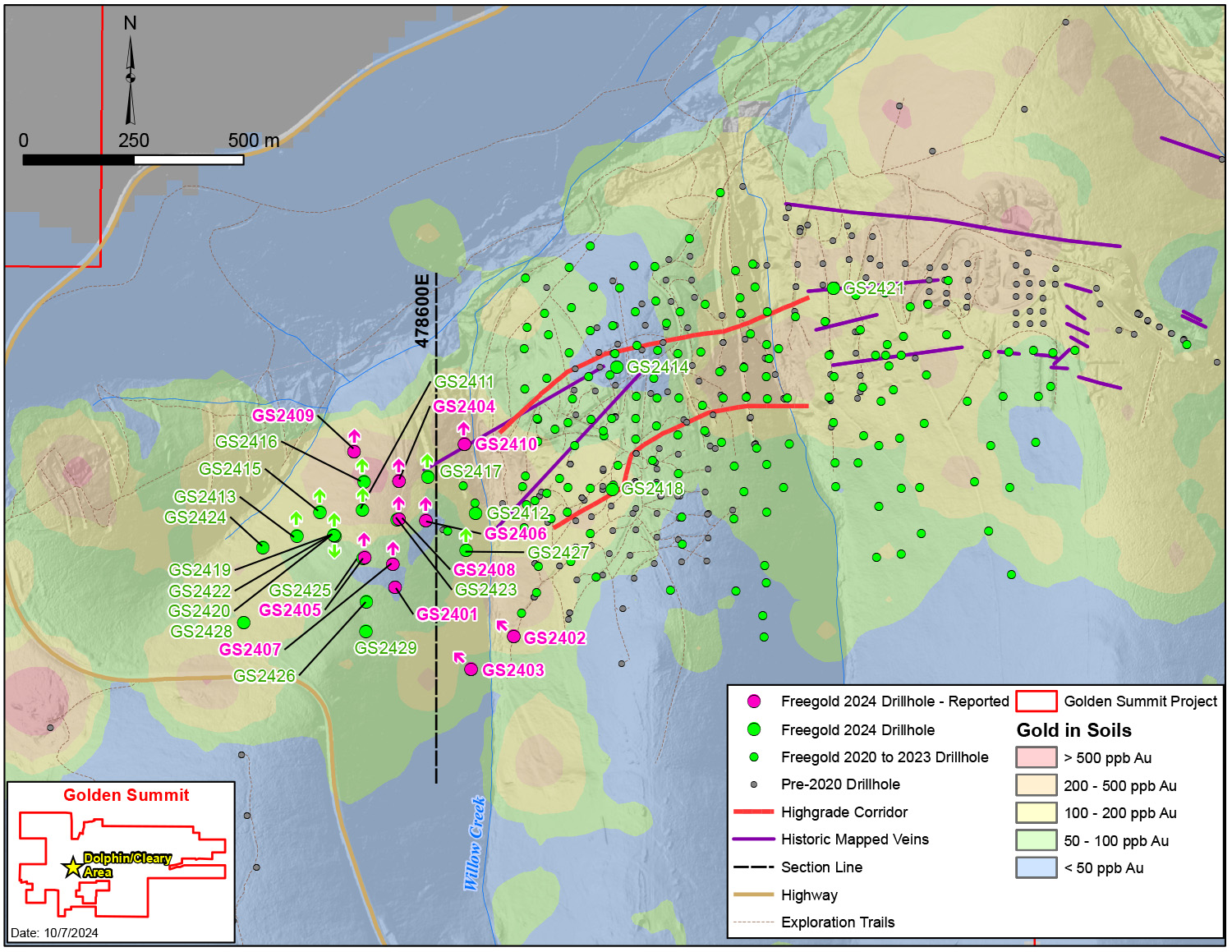Click the Golden Summit Project red legend box
Image resolution: width=1232 pixels, height=952 pixels.
click(1036, 701)
